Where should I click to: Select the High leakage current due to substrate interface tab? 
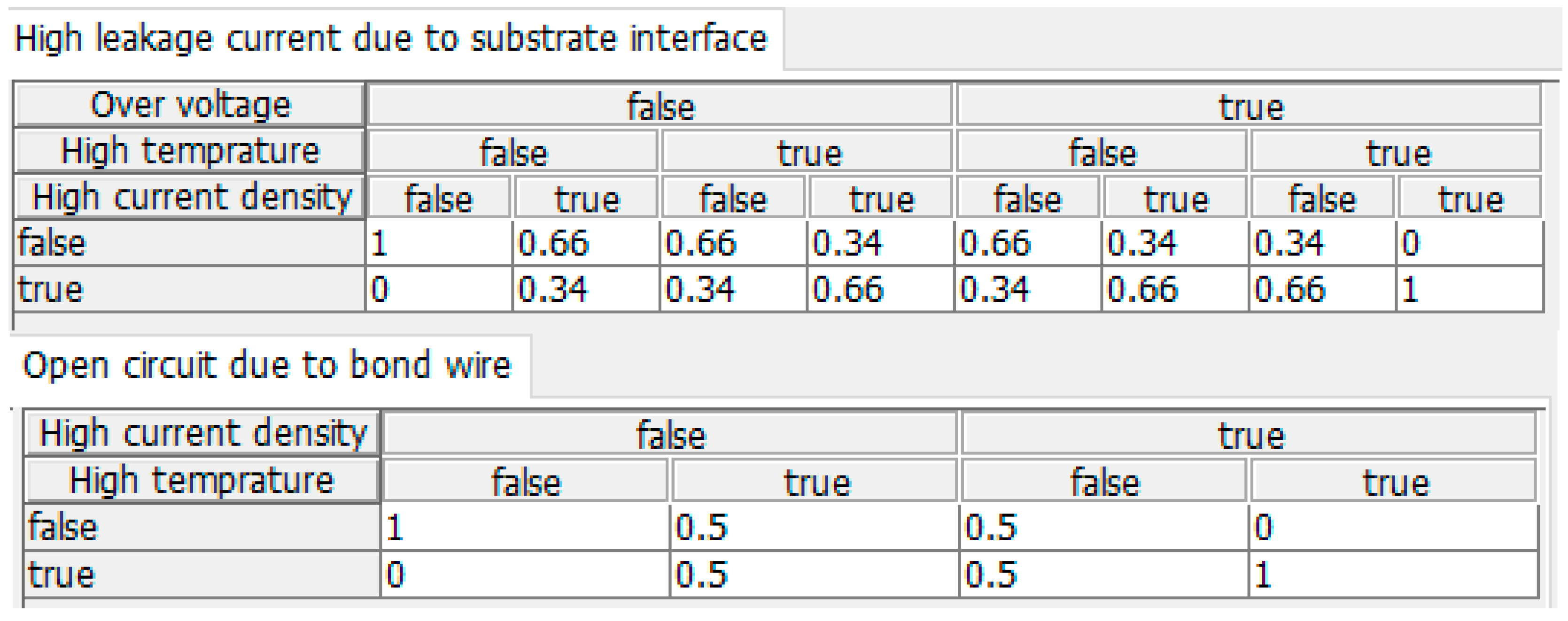(391, 39)
